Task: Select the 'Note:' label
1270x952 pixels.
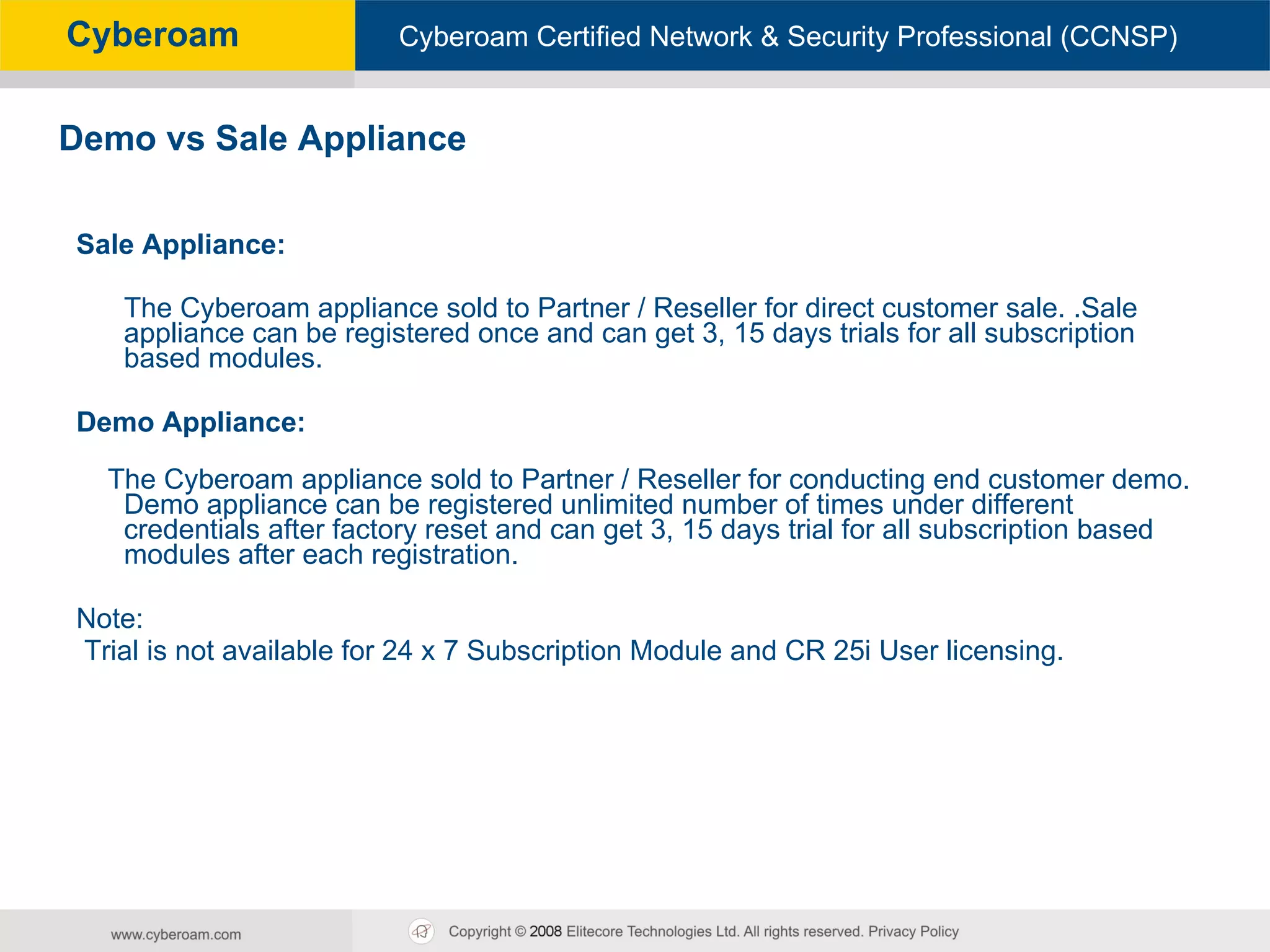Action: pyautogui.click(x=110, y=619)
